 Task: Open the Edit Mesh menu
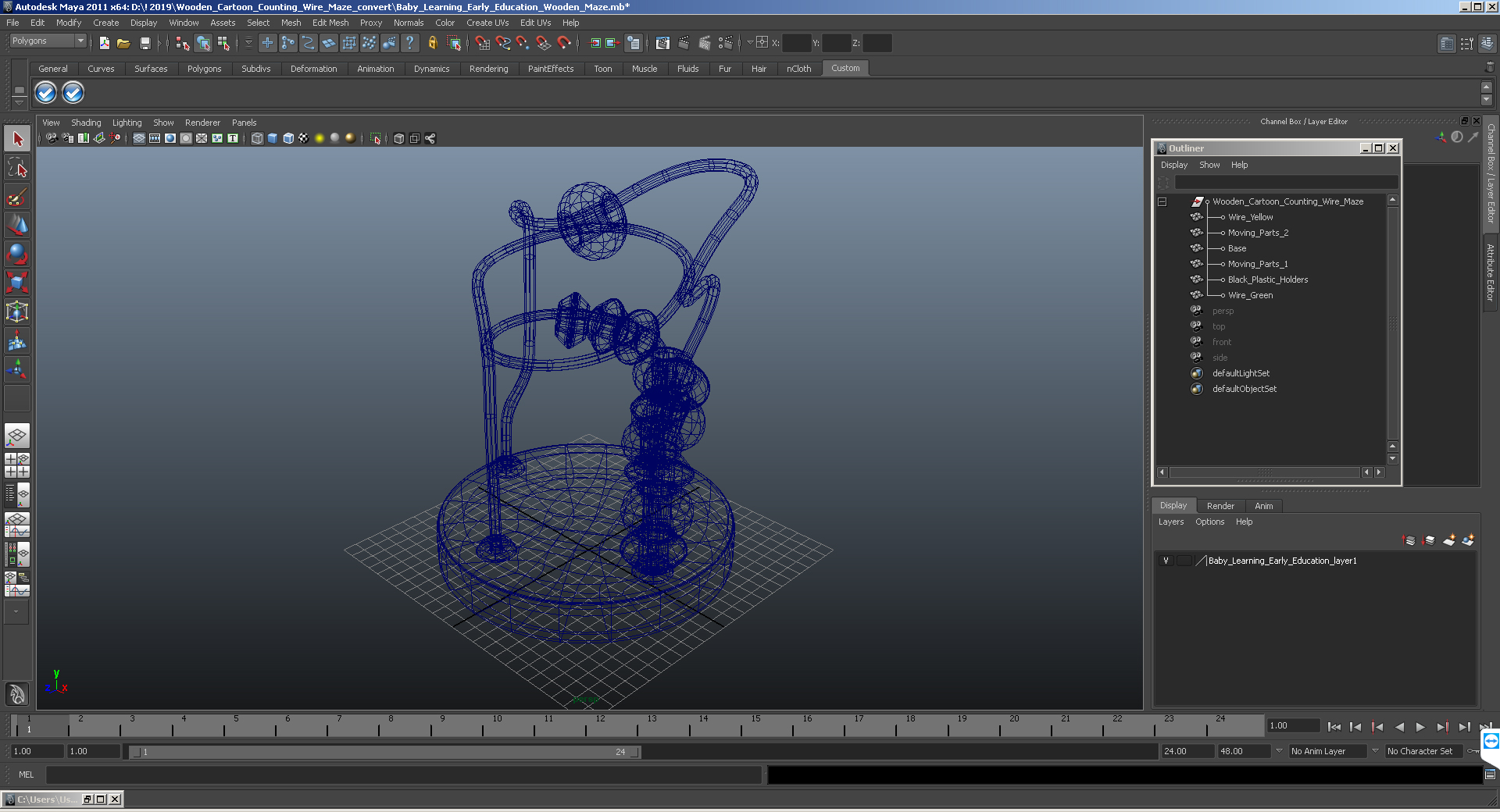click(330, 23)
